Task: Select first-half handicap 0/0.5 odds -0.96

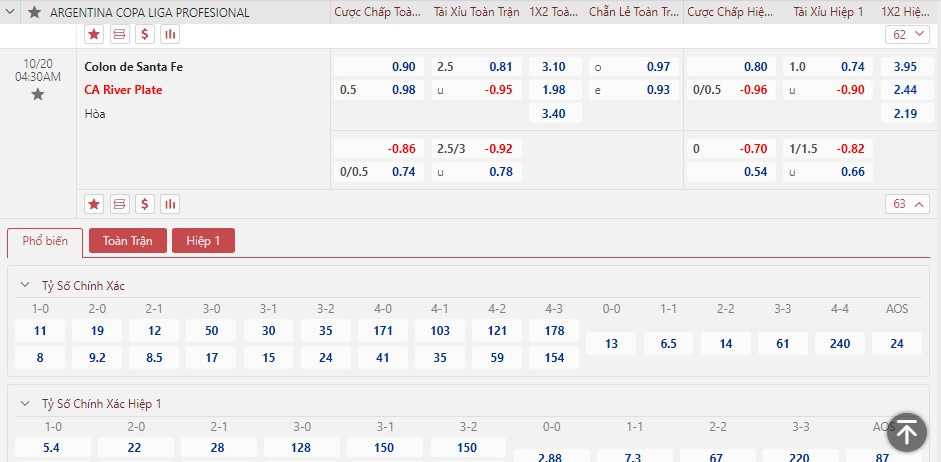Action: click(731, 90)
